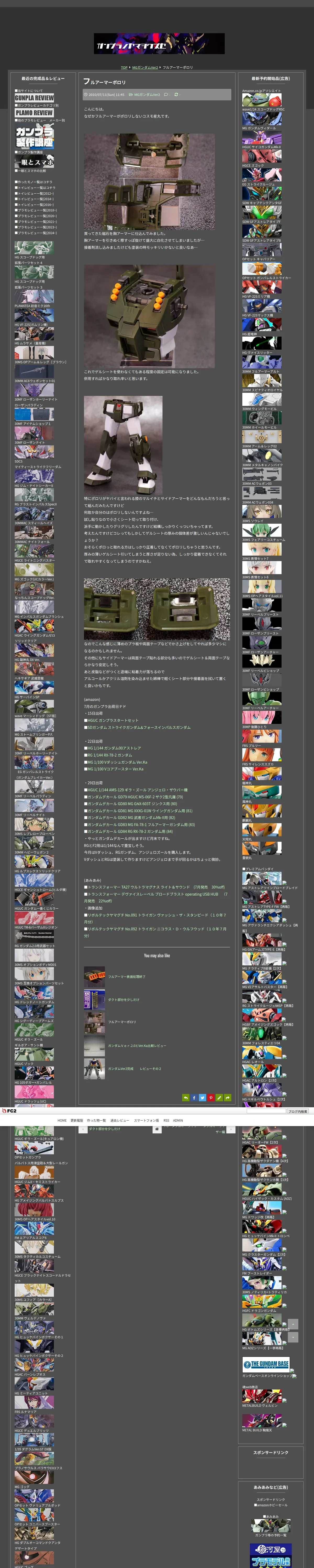Open RSS in the navigation bar
Image resolution: width=314 pixels, height=1568 pixels.
[166, 1120]
